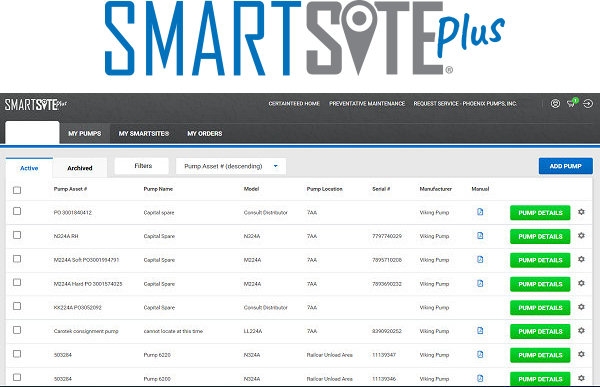Click the "Serial #" column header
This screenshot has height=387, width=600.
coord(381,189)
